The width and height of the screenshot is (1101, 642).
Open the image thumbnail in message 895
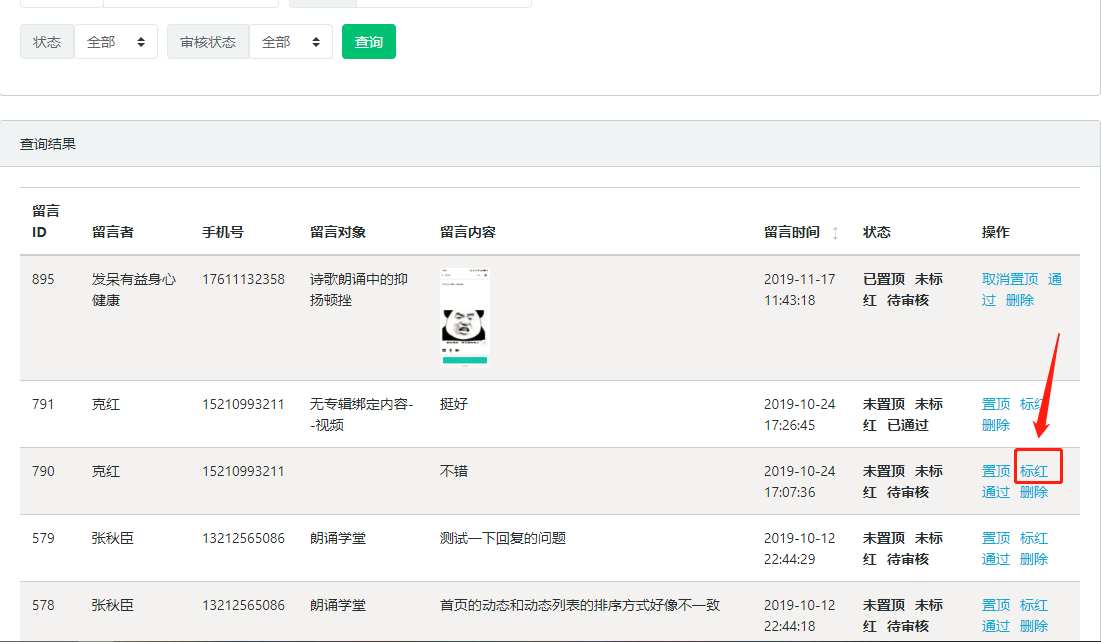point(464,316)
